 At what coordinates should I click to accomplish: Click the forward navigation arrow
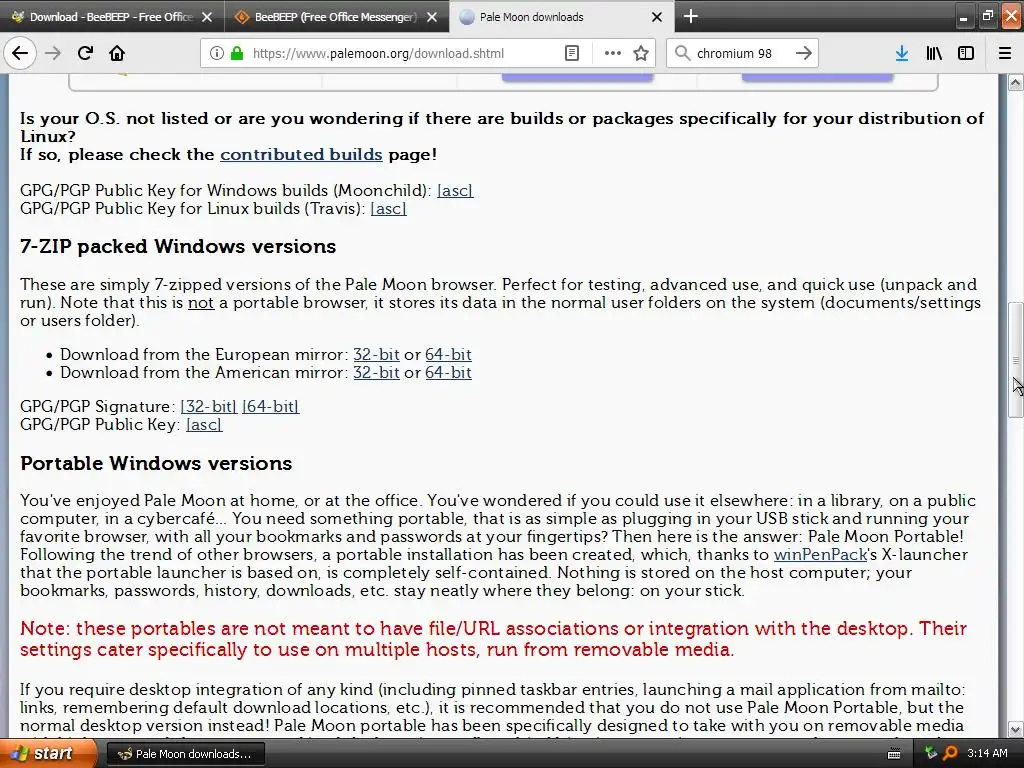pos(53,53)
